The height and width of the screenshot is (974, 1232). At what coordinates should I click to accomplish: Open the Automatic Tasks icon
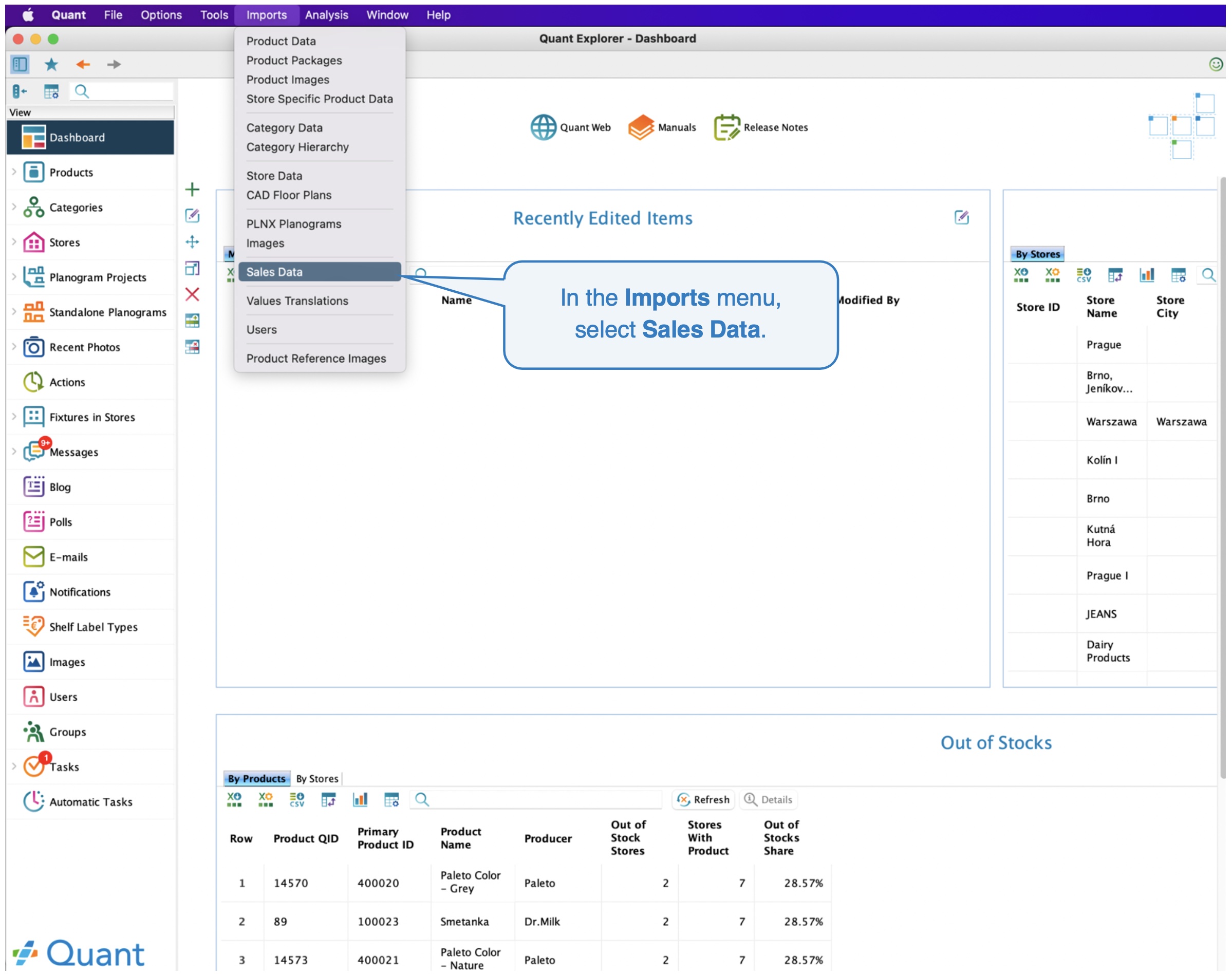point(34,802)
